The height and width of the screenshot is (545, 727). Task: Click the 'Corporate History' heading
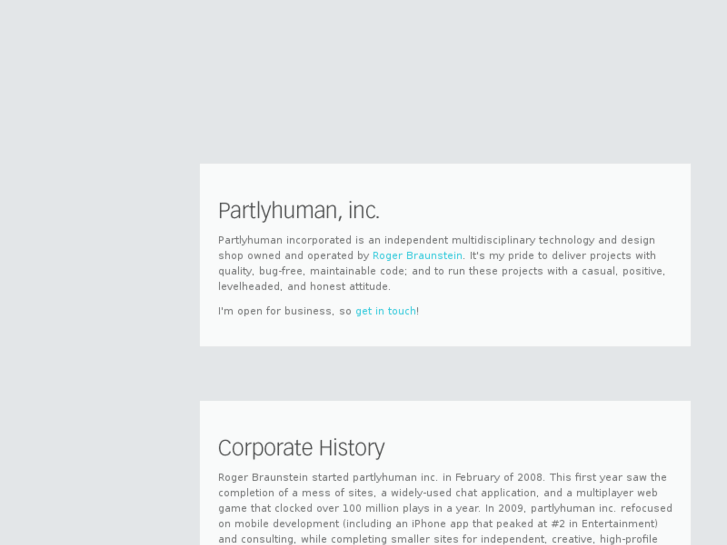click(x=301, y=448)
